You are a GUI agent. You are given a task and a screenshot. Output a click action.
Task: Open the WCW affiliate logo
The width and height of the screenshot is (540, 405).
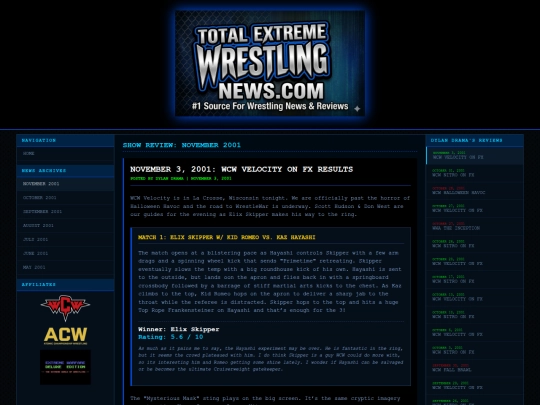65,308
